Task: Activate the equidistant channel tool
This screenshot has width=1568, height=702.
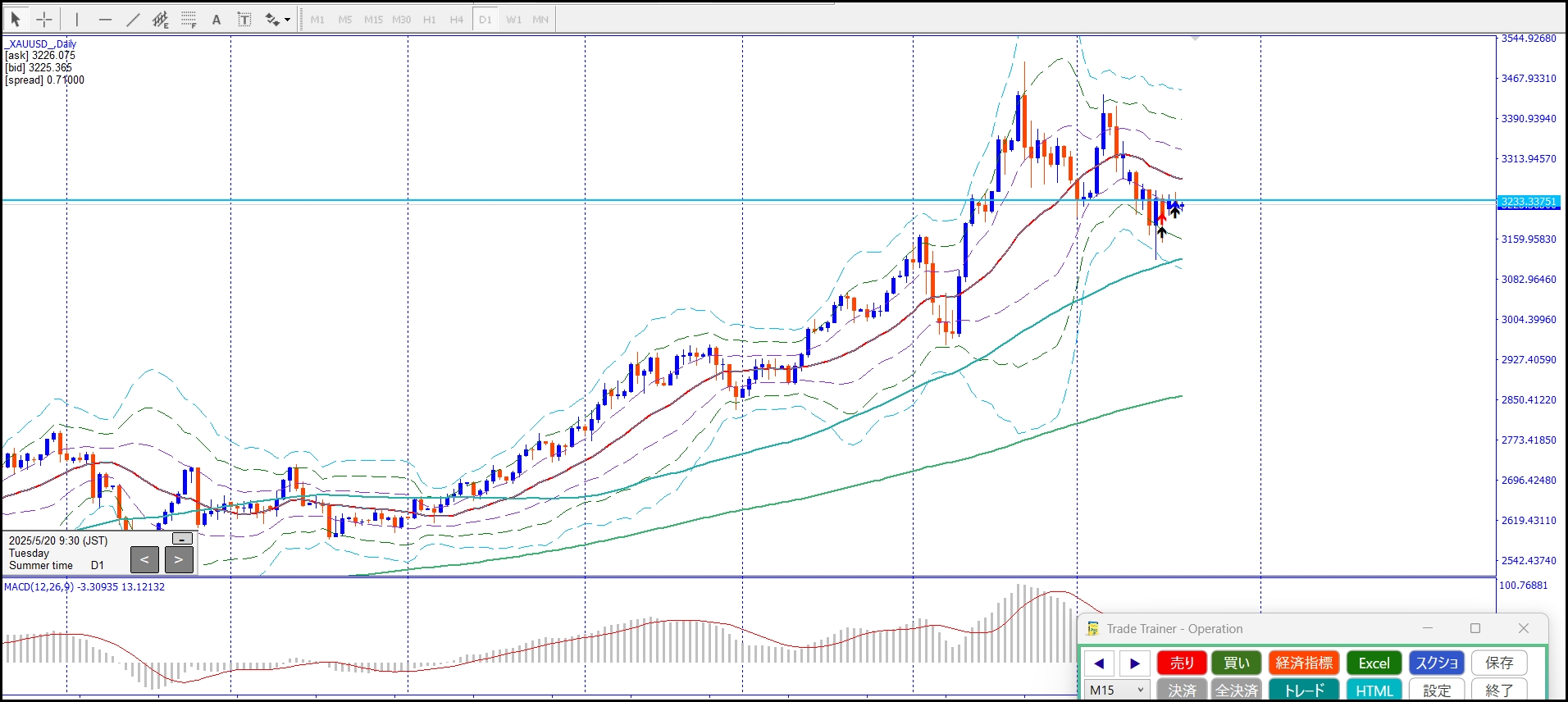Action: tap(161, 20)
